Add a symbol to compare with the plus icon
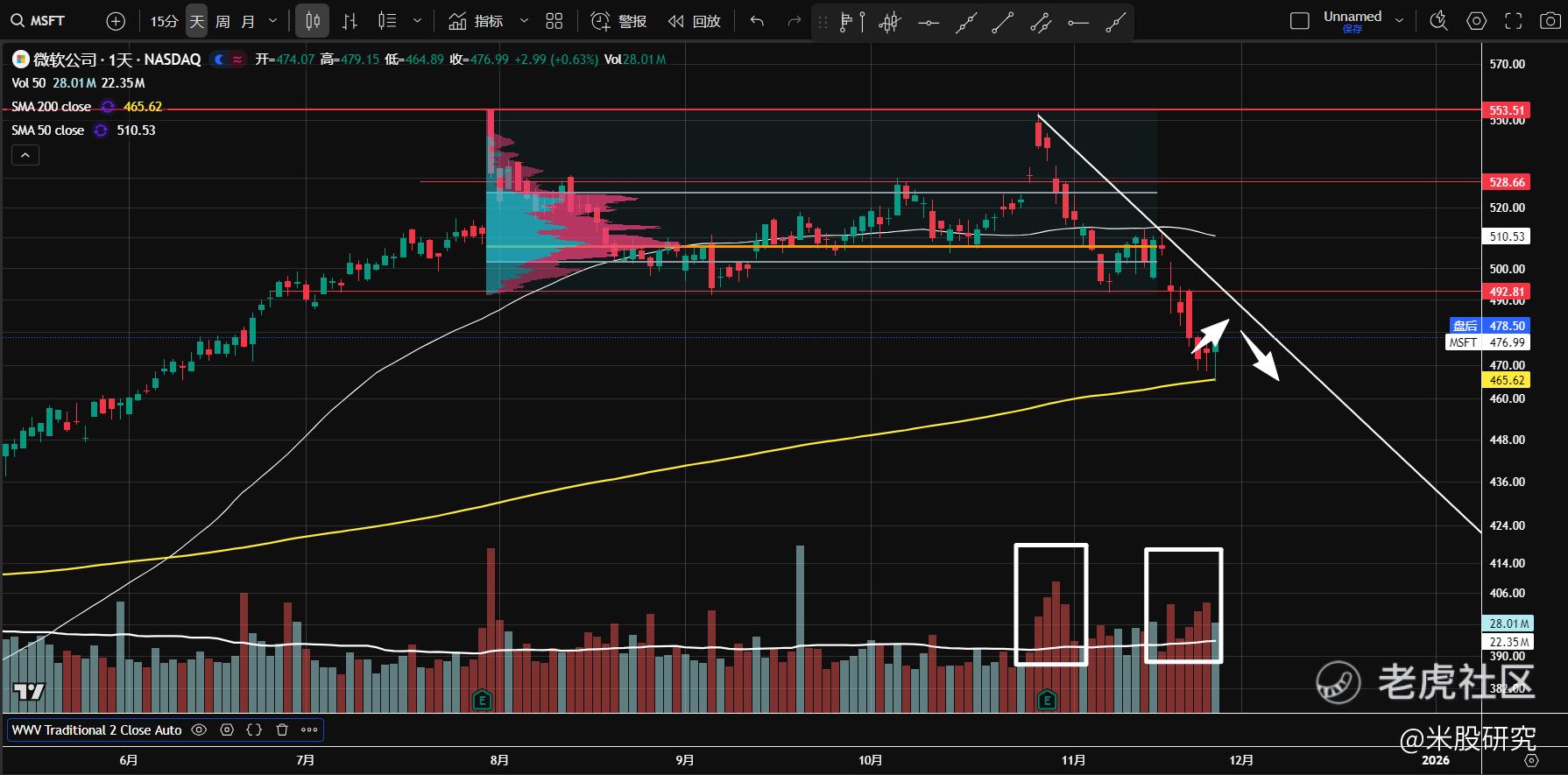Image resolution: width=1568 pixels, height=775 pixels. pos(116,21)
